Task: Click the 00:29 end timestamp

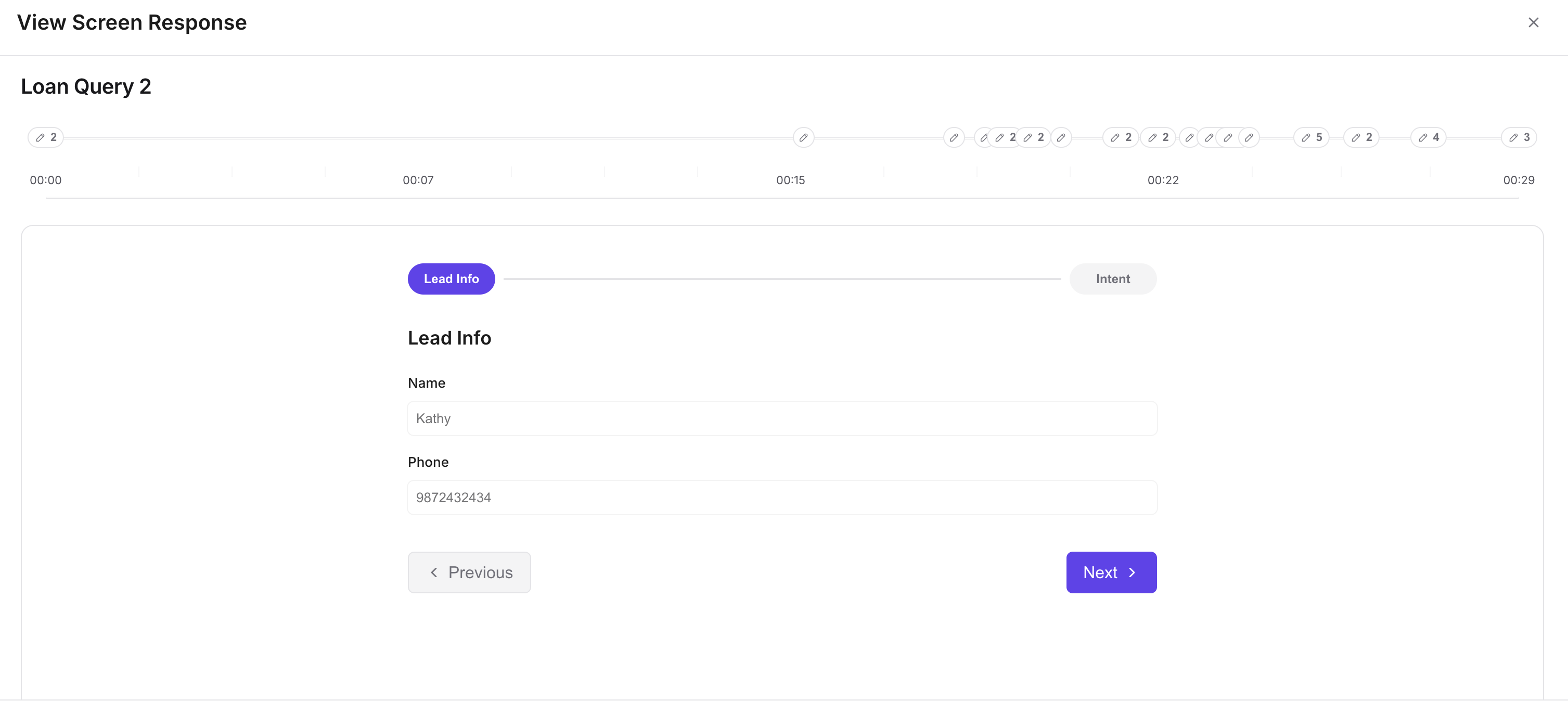Action: (1519, 180)
